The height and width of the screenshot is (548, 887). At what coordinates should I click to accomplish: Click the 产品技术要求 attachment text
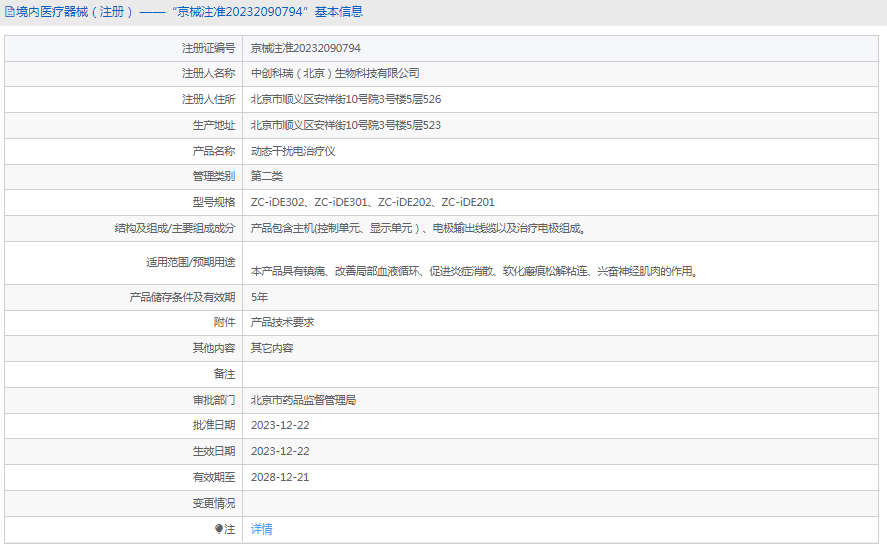282,322
